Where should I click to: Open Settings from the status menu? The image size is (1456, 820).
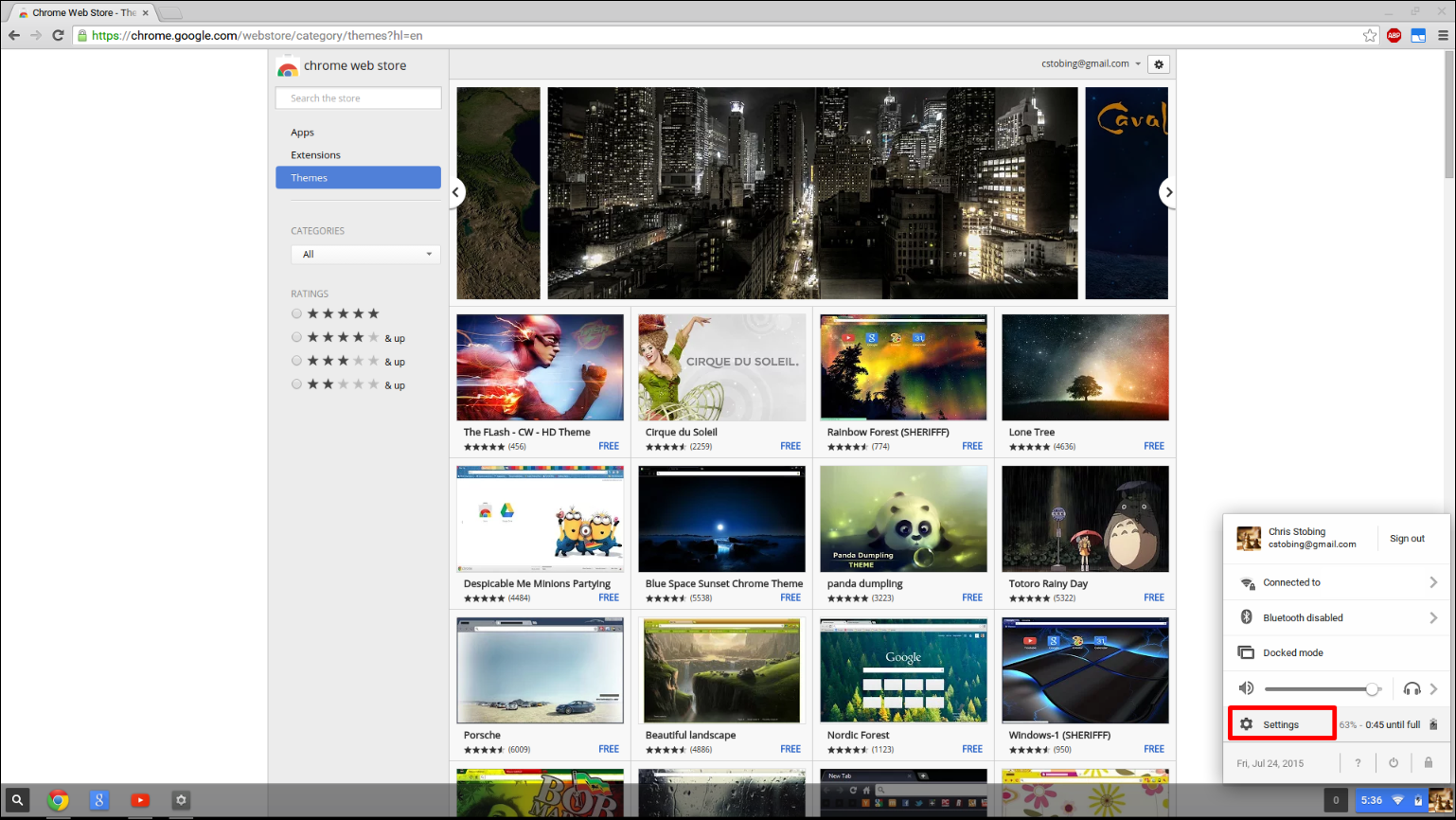pos(1282,722)
